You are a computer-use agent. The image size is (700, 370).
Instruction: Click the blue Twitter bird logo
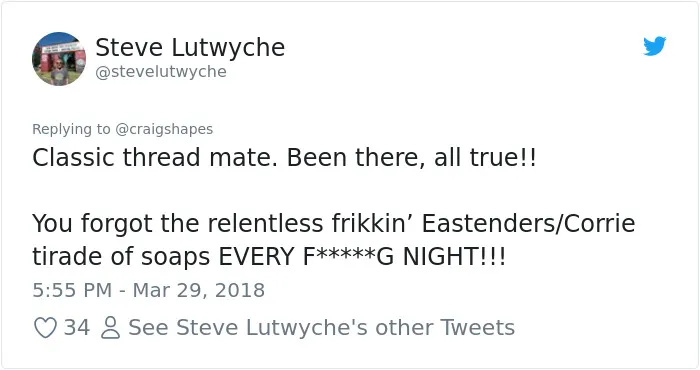[654, 46]
